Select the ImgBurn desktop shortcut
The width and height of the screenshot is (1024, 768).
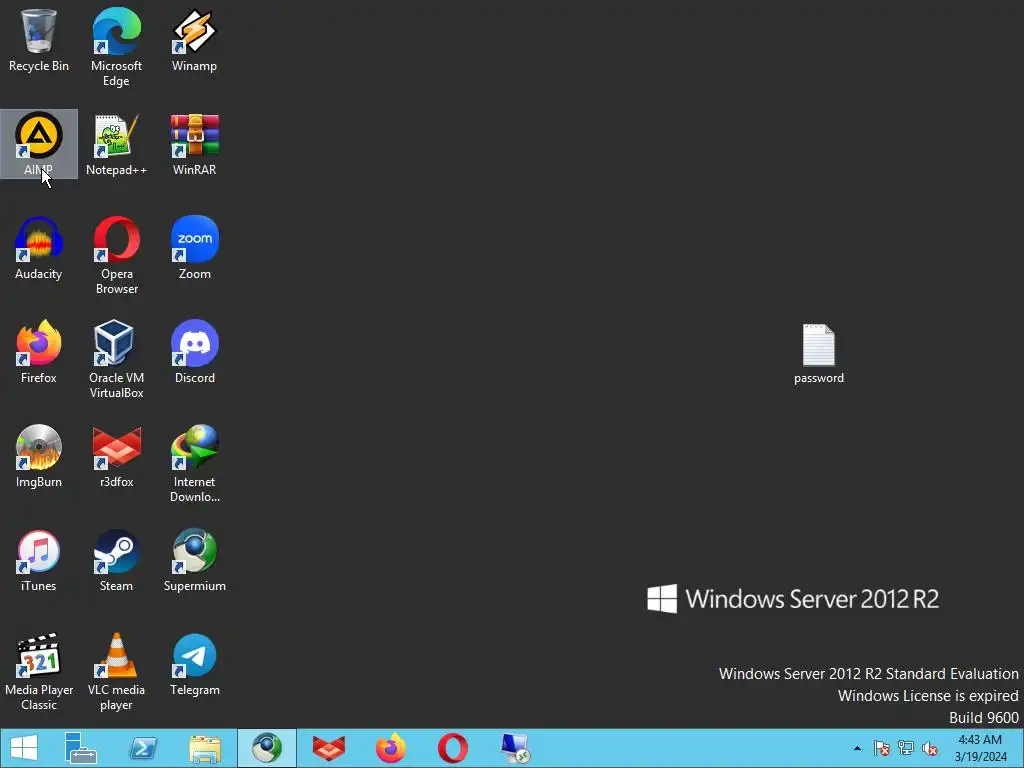click(x=39, y=456)
